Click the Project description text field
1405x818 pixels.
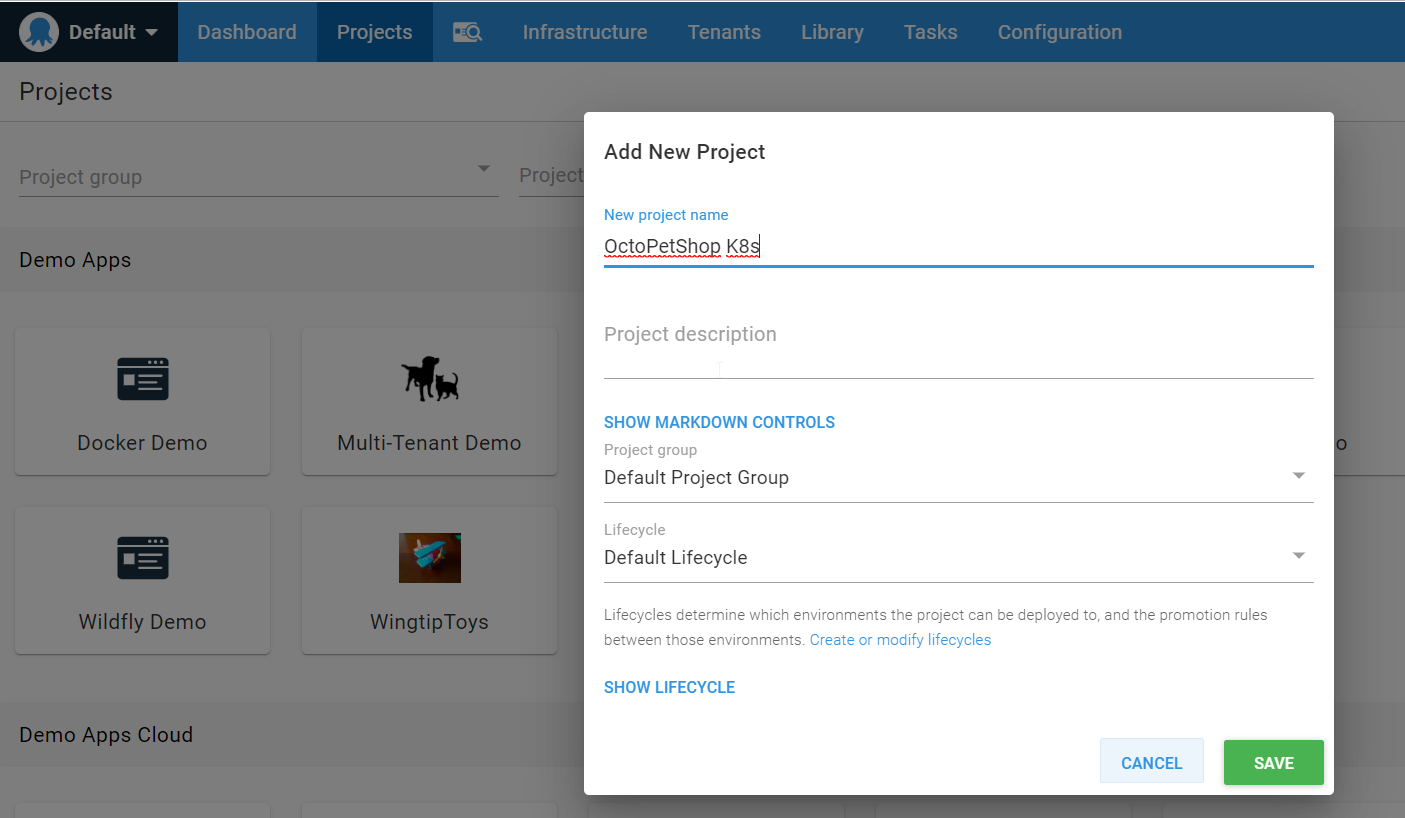957,345
